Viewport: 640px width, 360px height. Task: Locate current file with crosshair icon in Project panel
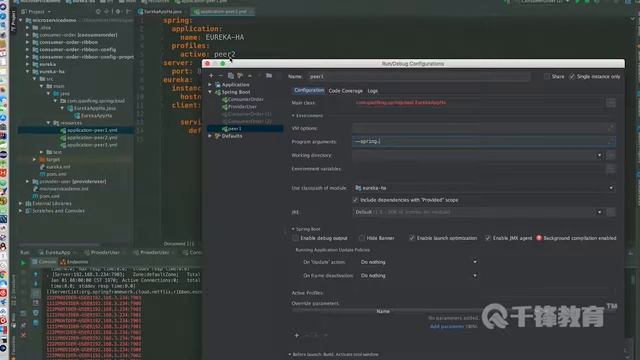(x=98, y=12)
